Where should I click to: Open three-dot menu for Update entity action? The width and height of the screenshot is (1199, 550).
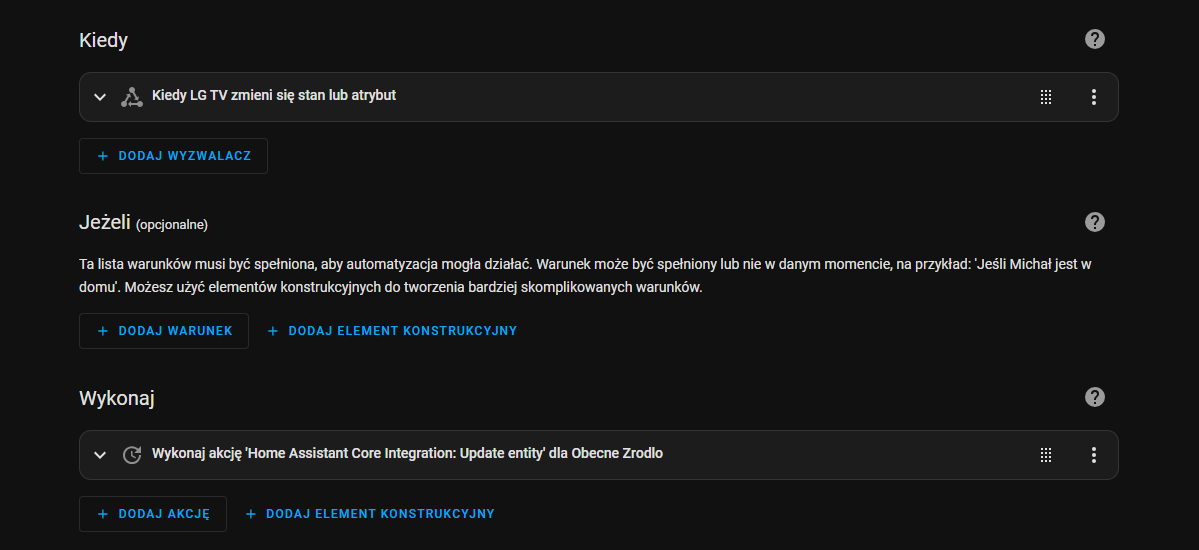1093,455
